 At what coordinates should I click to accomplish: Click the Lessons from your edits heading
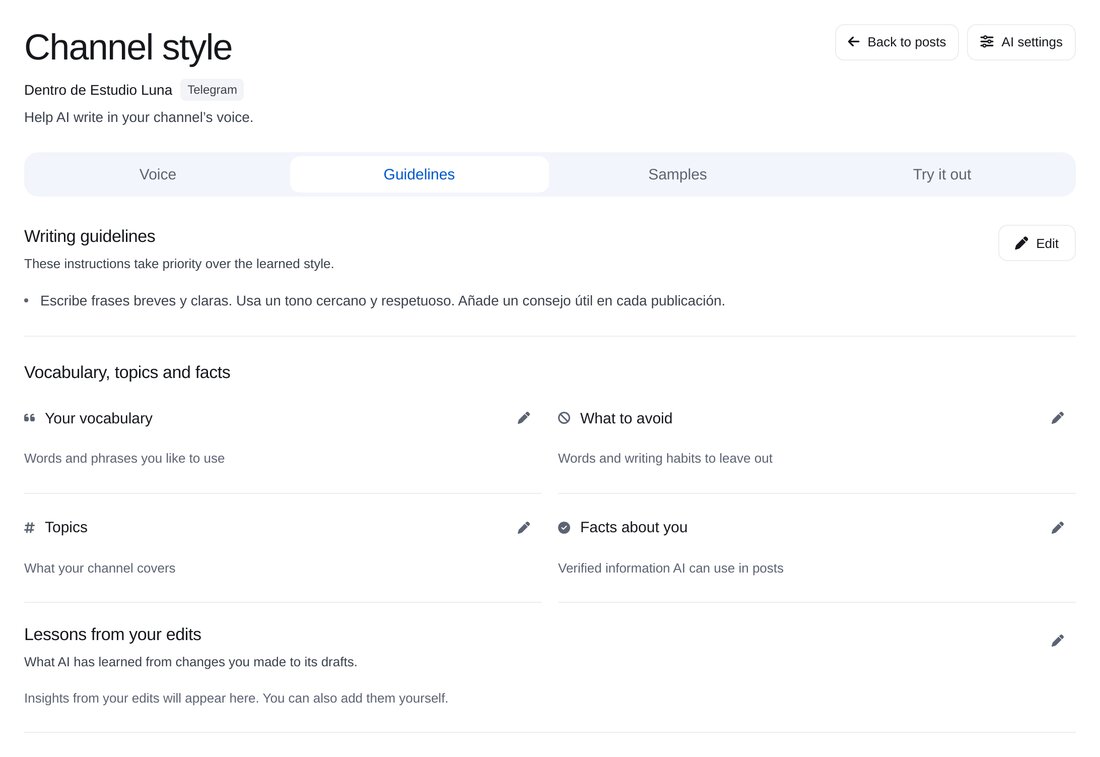point(112,635)
